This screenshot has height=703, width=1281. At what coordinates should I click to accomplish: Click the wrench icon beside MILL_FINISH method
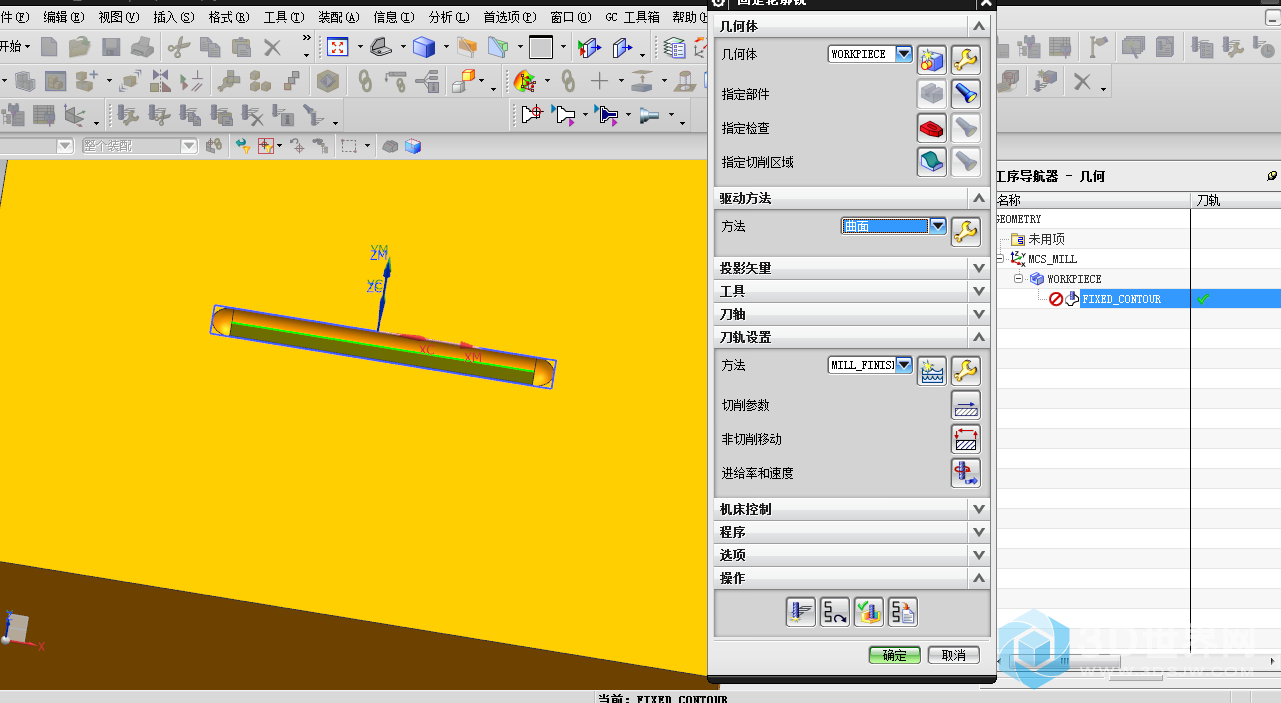pos(965,371)
